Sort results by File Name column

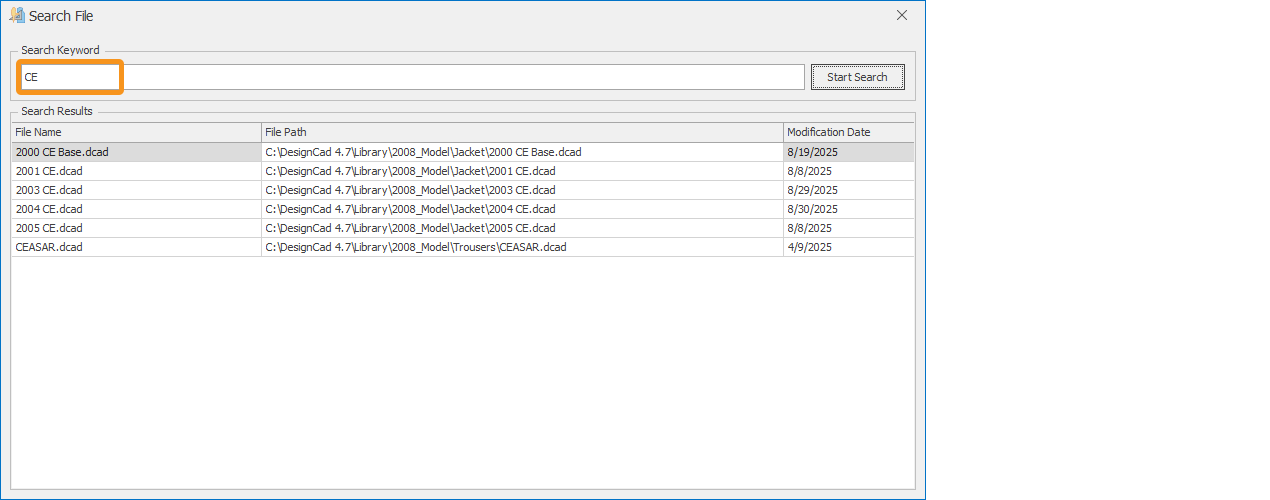click(x=136, y=132)
